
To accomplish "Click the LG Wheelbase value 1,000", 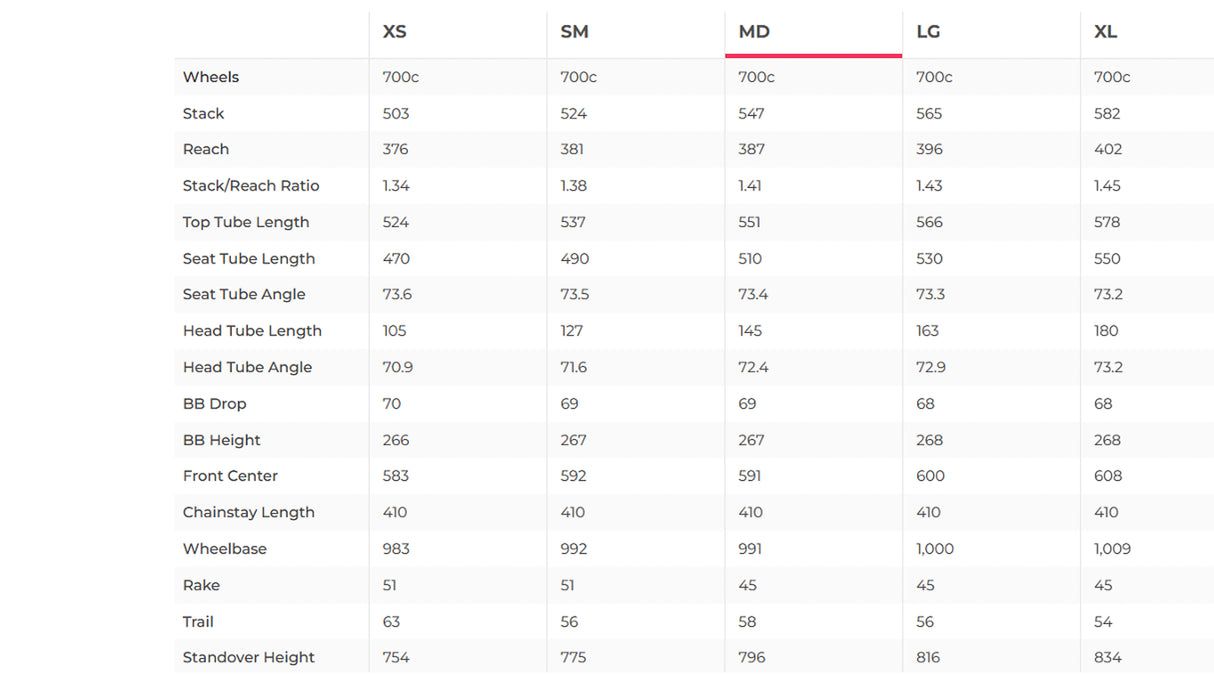I will click(935, 549).
